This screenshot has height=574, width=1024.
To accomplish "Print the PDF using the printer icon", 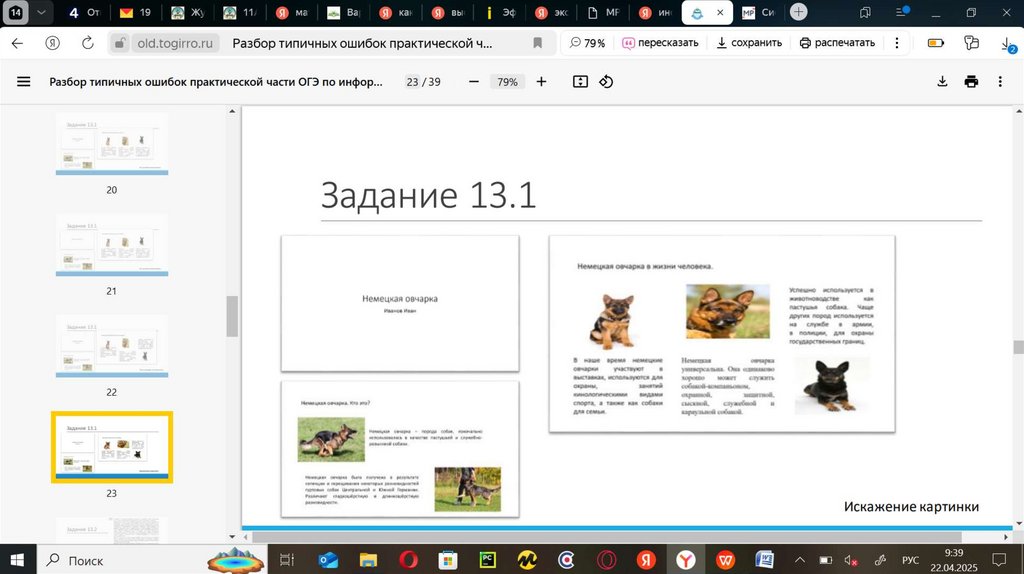I will coord(971,82).
